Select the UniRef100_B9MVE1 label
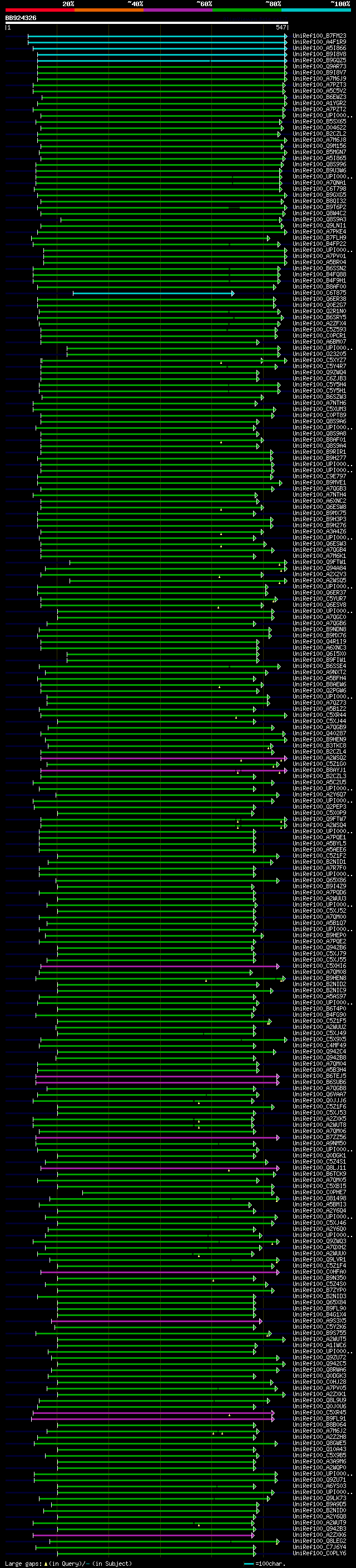 point(319,483)
